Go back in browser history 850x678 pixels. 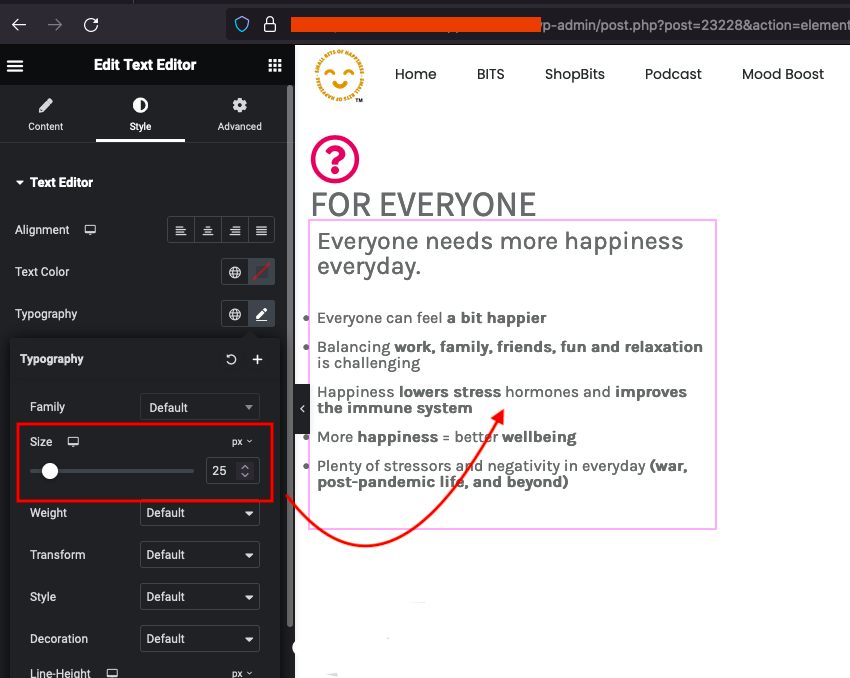pos(19,24)
